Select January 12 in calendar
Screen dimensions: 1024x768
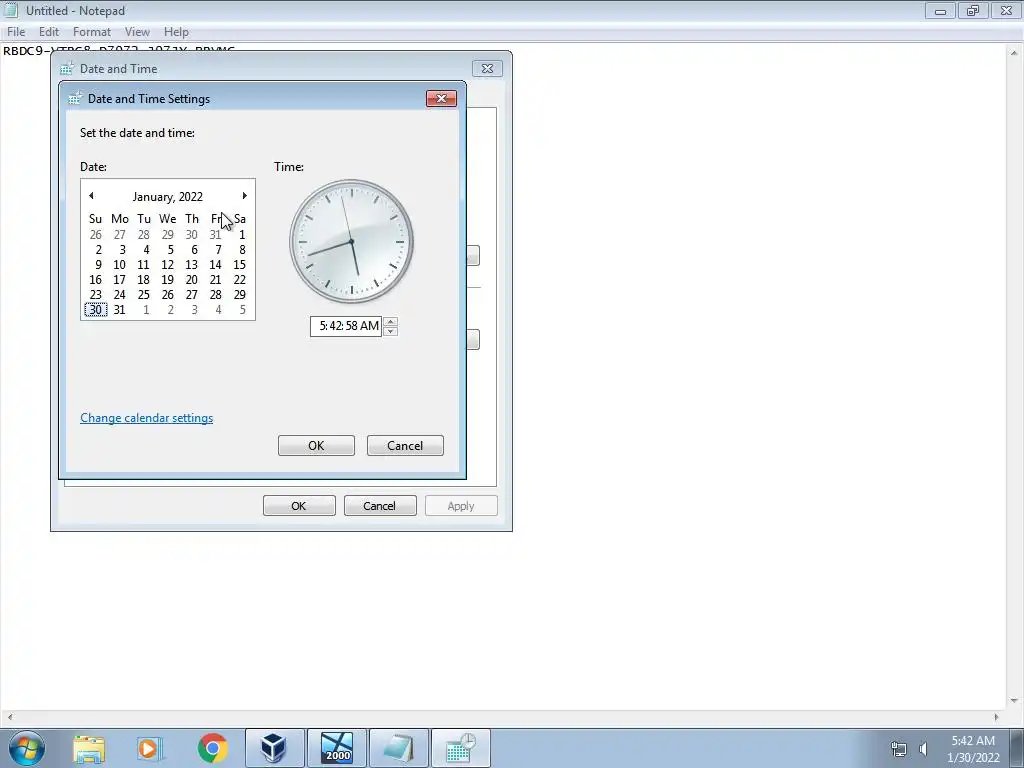coord(168,264)
